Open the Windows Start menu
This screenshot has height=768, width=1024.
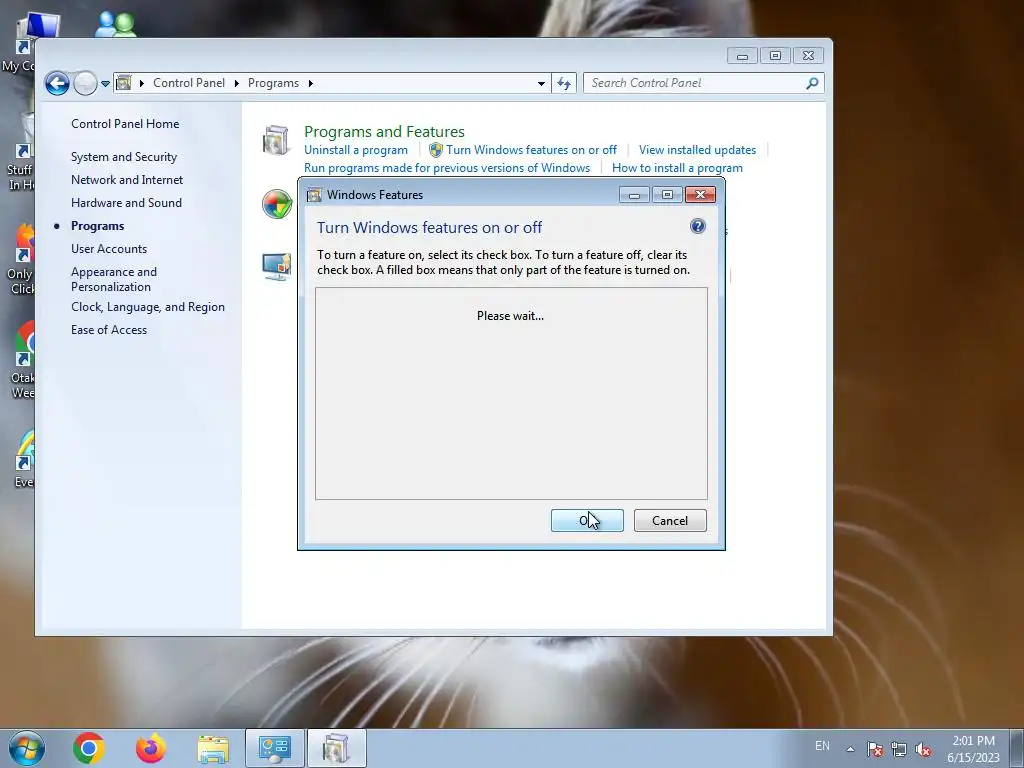[x=27, y=748]
